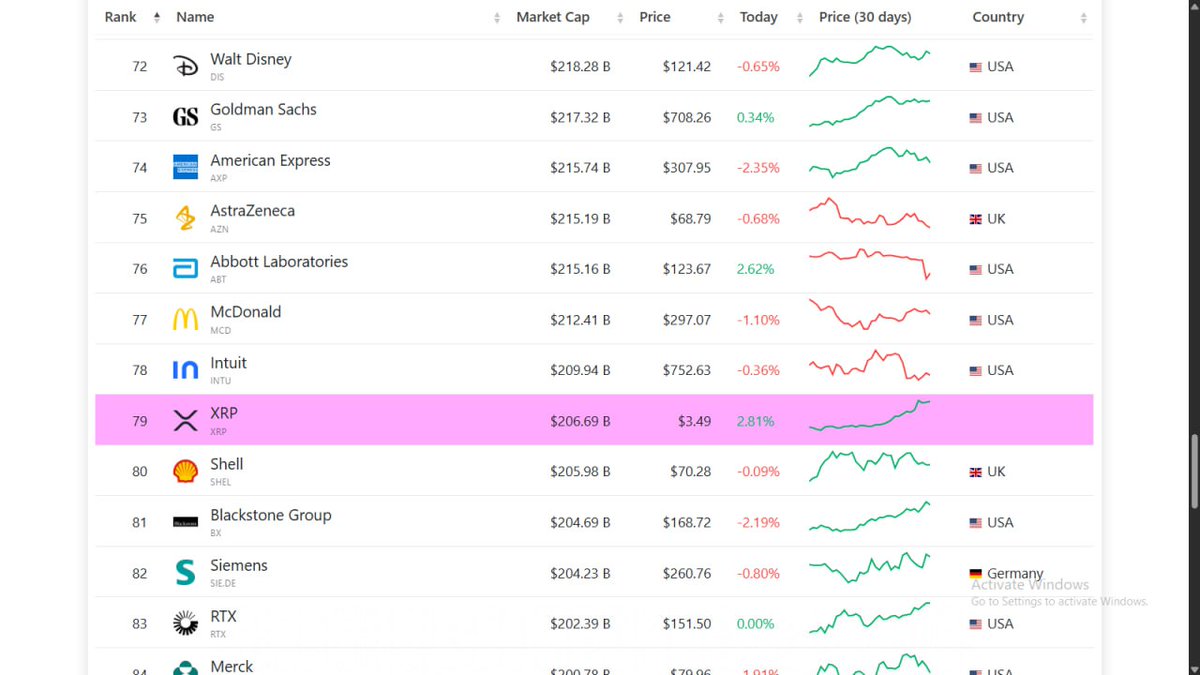Click the Intuit 30-day price chart
The width and height of the screenshot is (1200, 675).
pos(870,365)
